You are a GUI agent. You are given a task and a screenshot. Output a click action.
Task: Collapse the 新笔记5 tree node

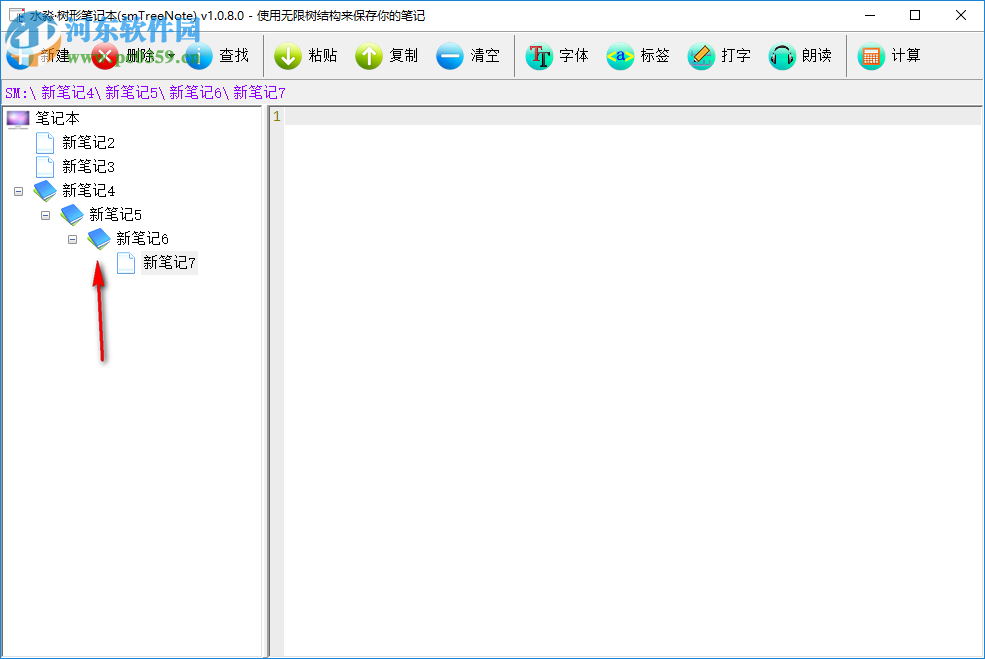coord(45,215)
